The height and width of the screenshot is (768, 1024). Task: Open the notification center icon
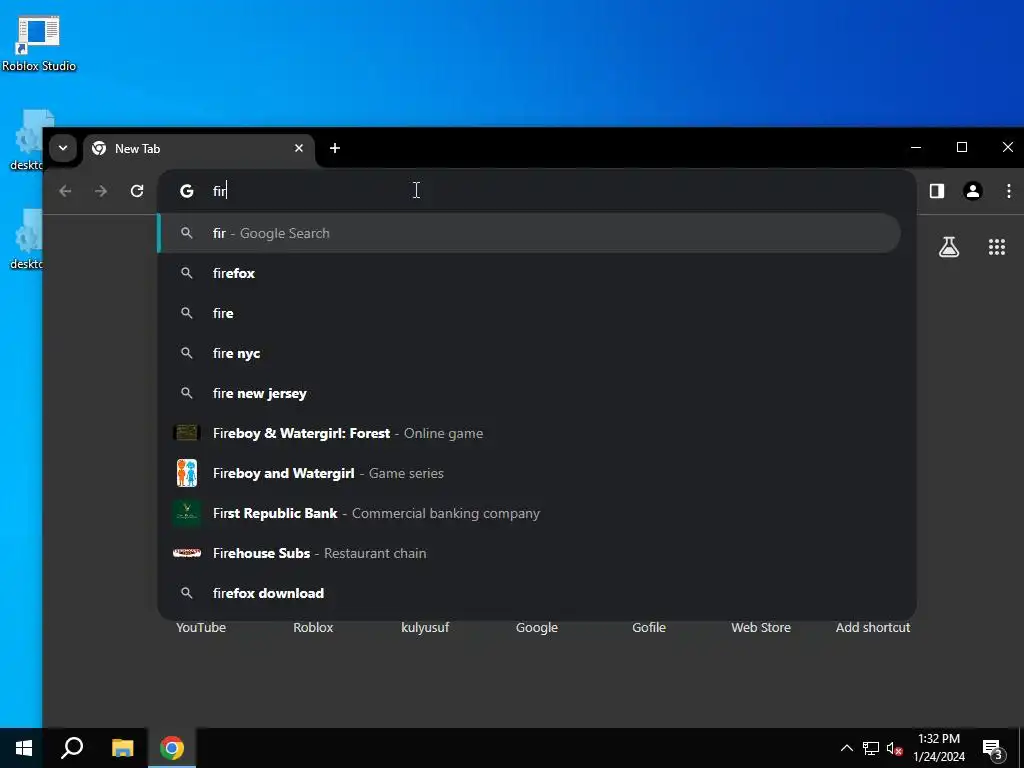[x=993, y=748]
